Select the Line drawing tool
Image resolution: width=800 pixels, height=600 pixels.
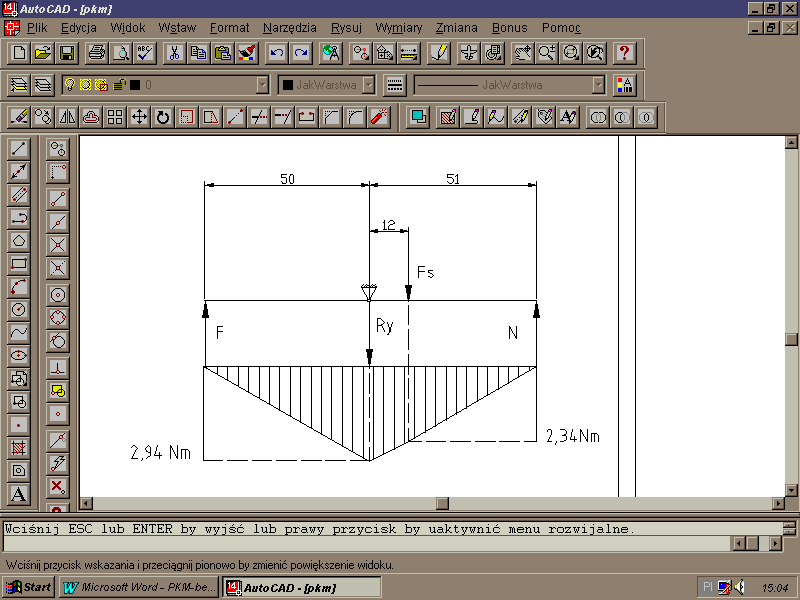point(18,149)
